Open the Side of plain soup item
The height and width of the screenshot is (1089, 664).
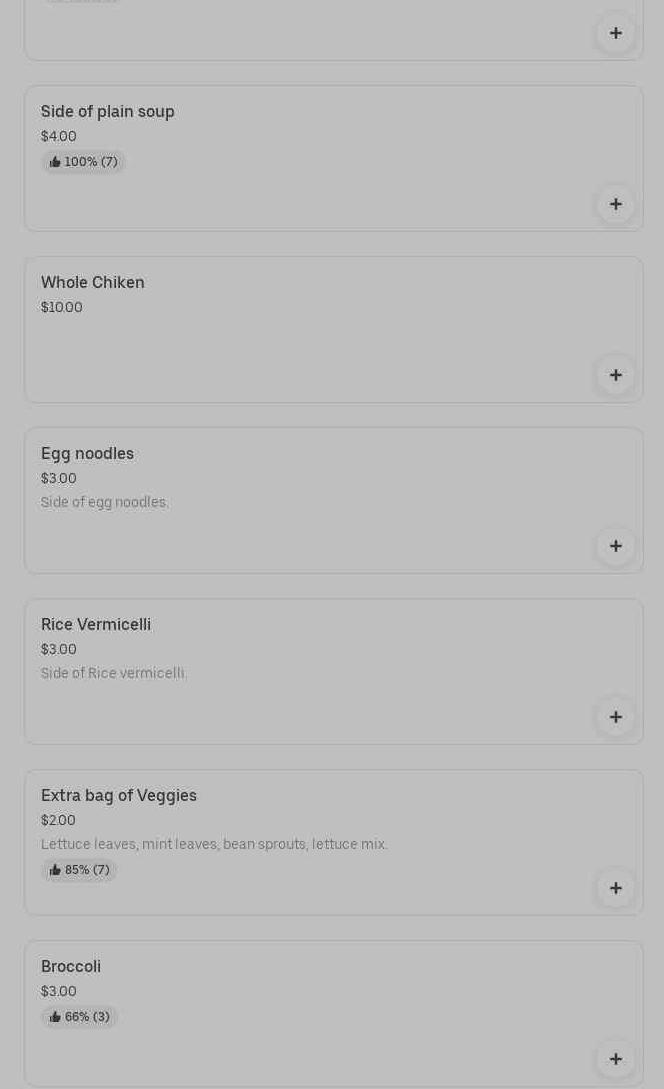click(108, 112)
